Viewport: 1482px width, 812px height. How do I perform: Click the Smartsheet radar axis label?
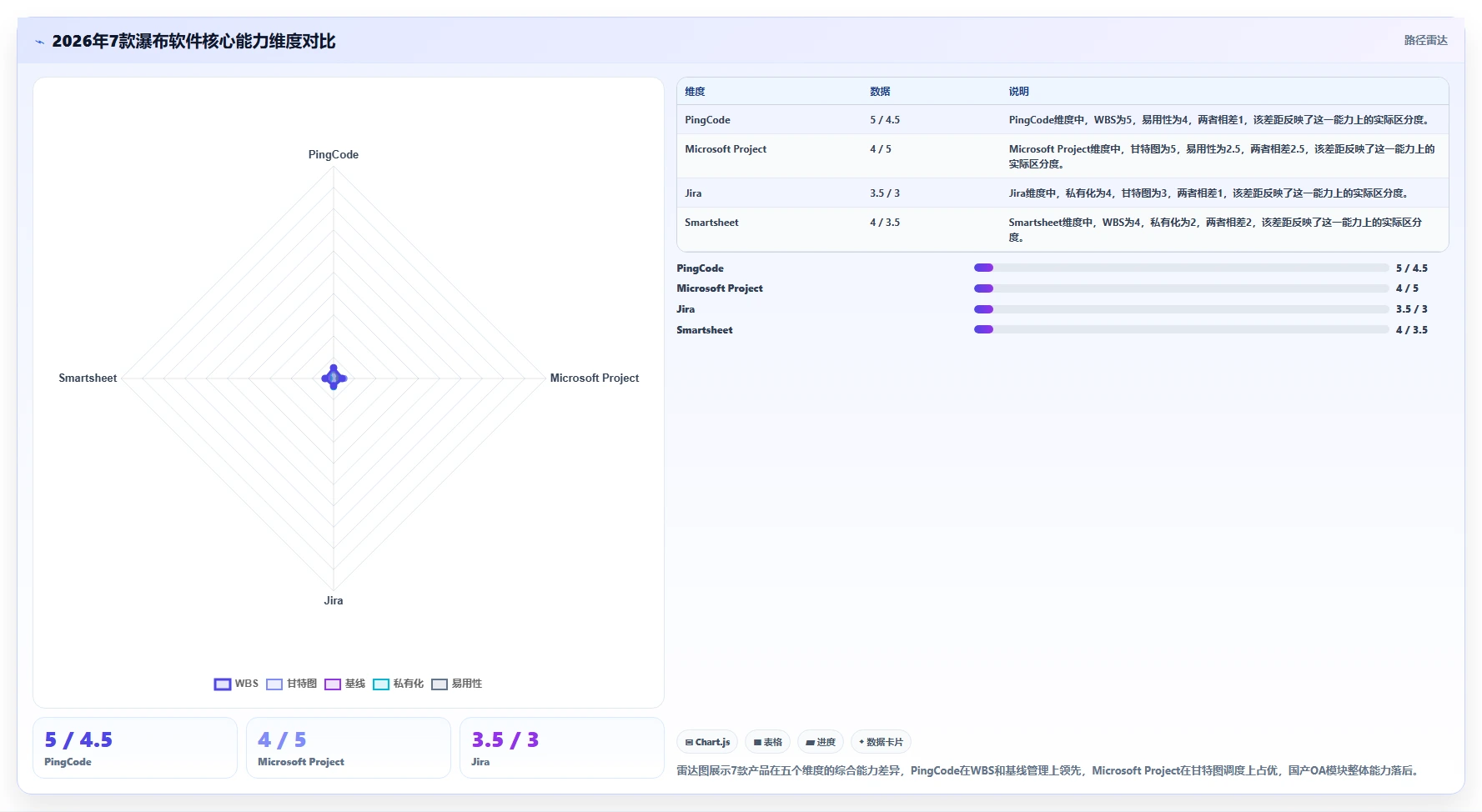88,378
